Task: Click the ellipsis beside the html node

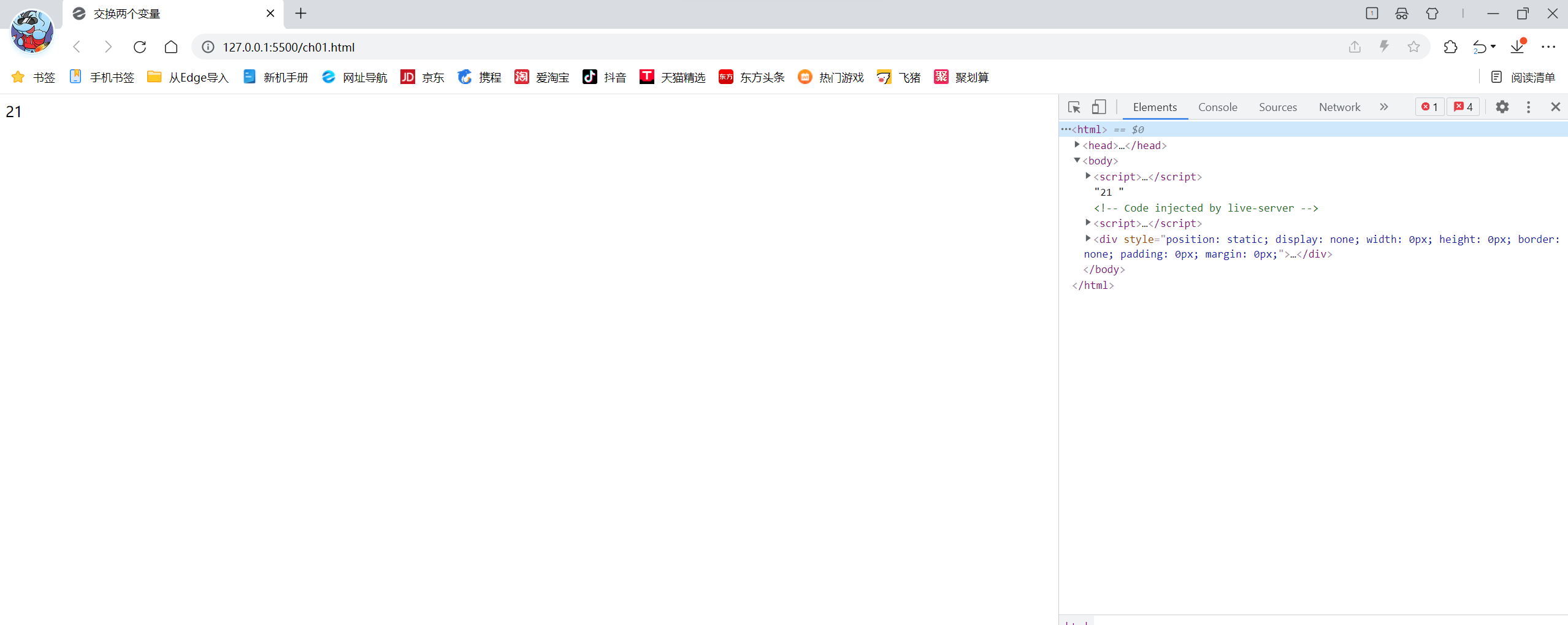Action: 1066,129
